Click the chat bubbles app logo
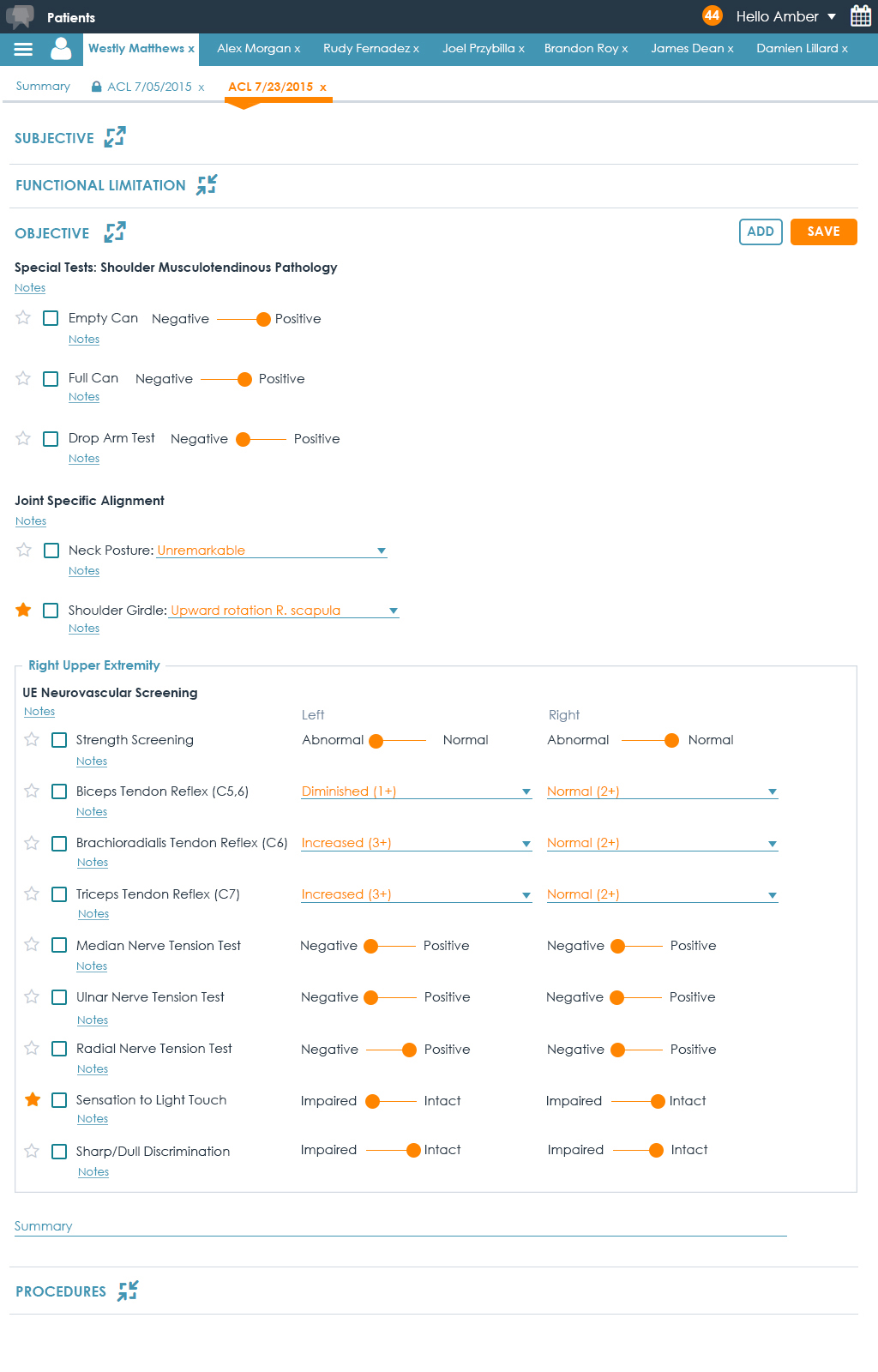The image size is (878, 1372). (20, 16)
